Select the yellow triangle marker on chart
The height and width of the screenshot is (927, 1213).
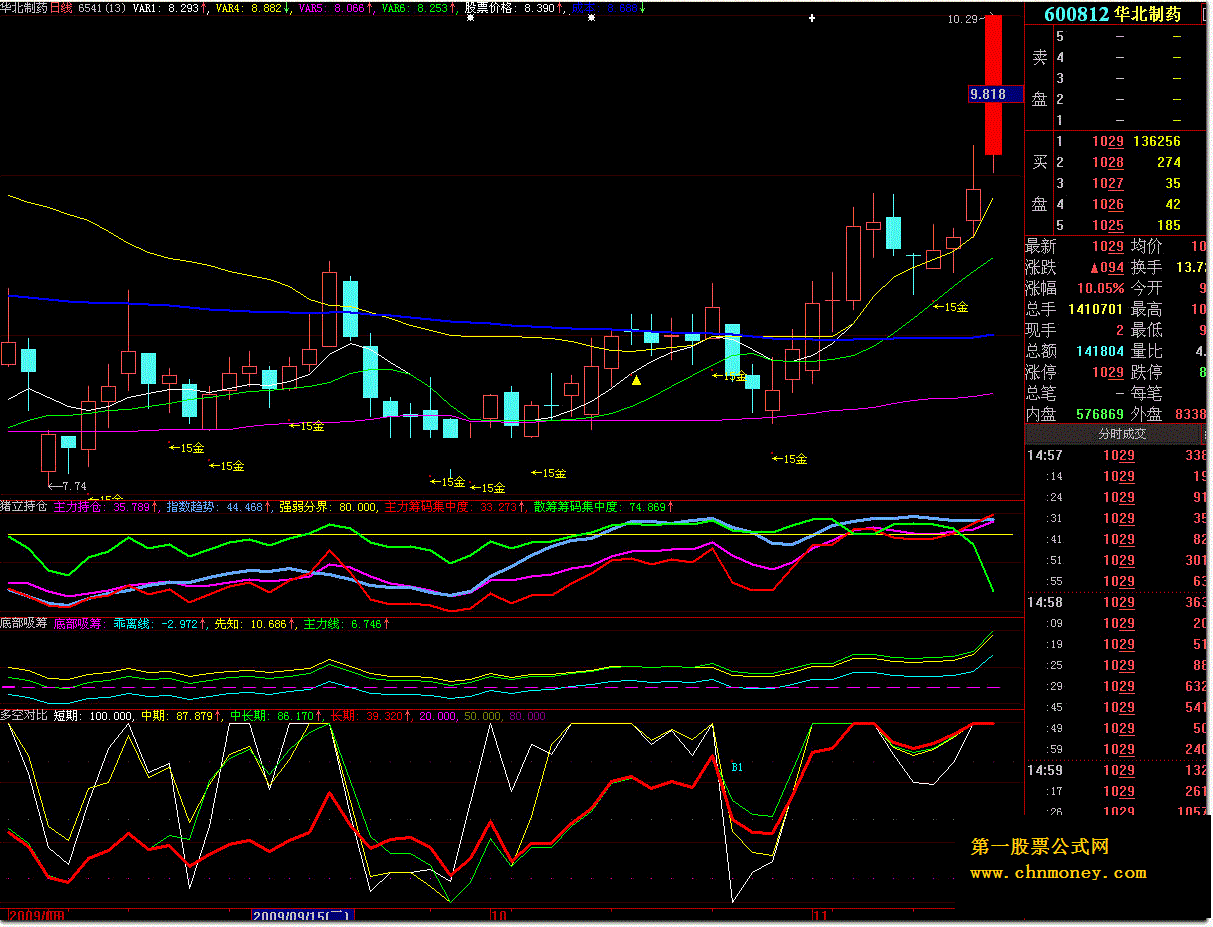point(636,380)
